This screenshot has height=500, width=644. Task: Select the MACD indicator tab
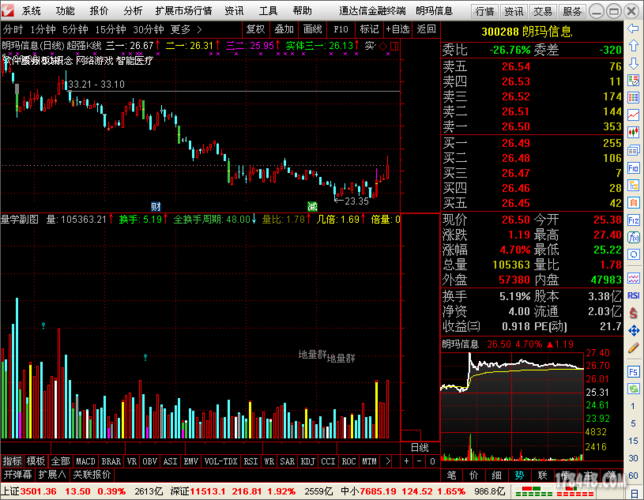click(x=85, y=461)
